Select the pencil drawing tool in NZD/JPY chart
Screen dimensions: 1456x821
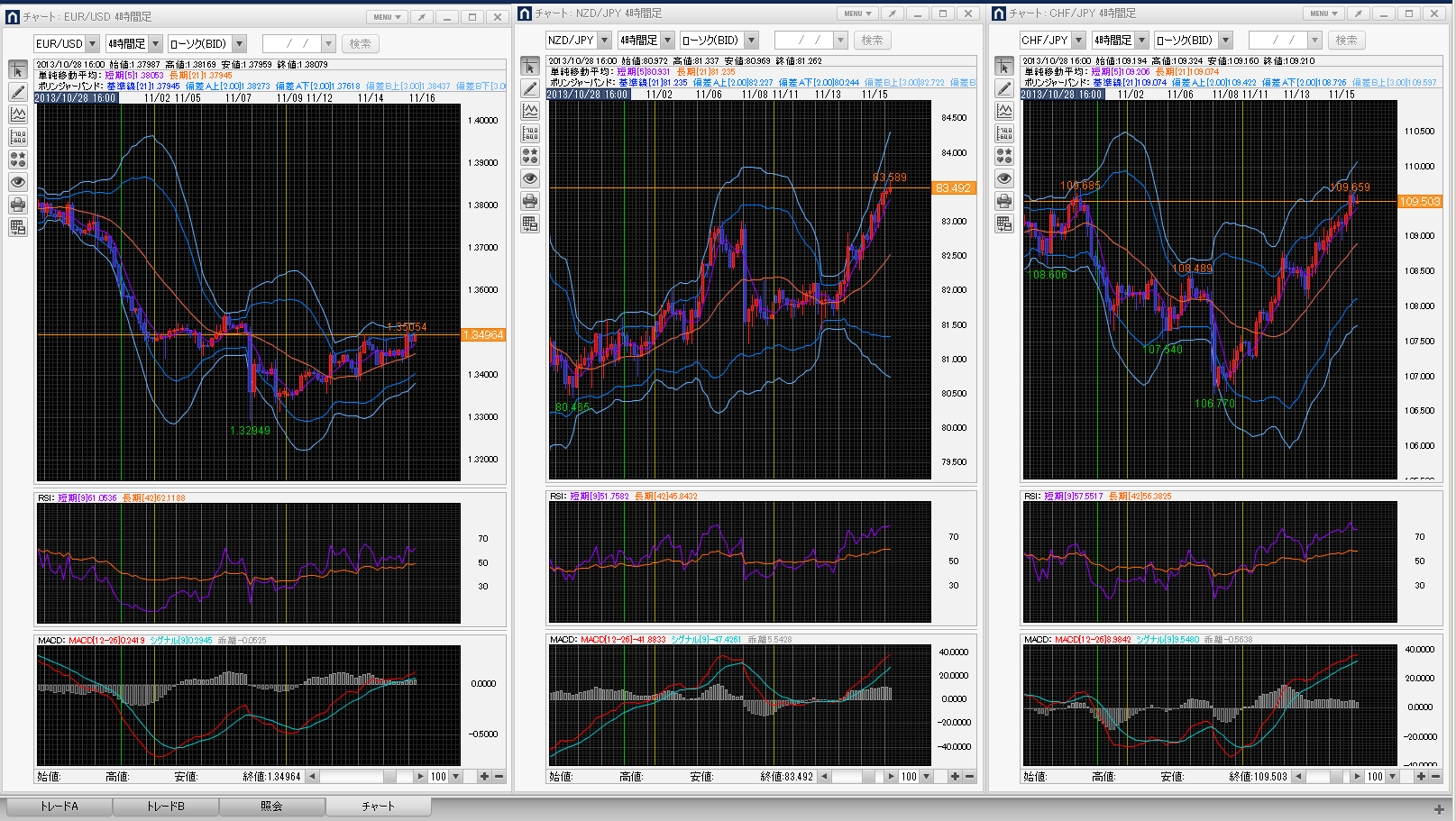click(x=530, y=88)
